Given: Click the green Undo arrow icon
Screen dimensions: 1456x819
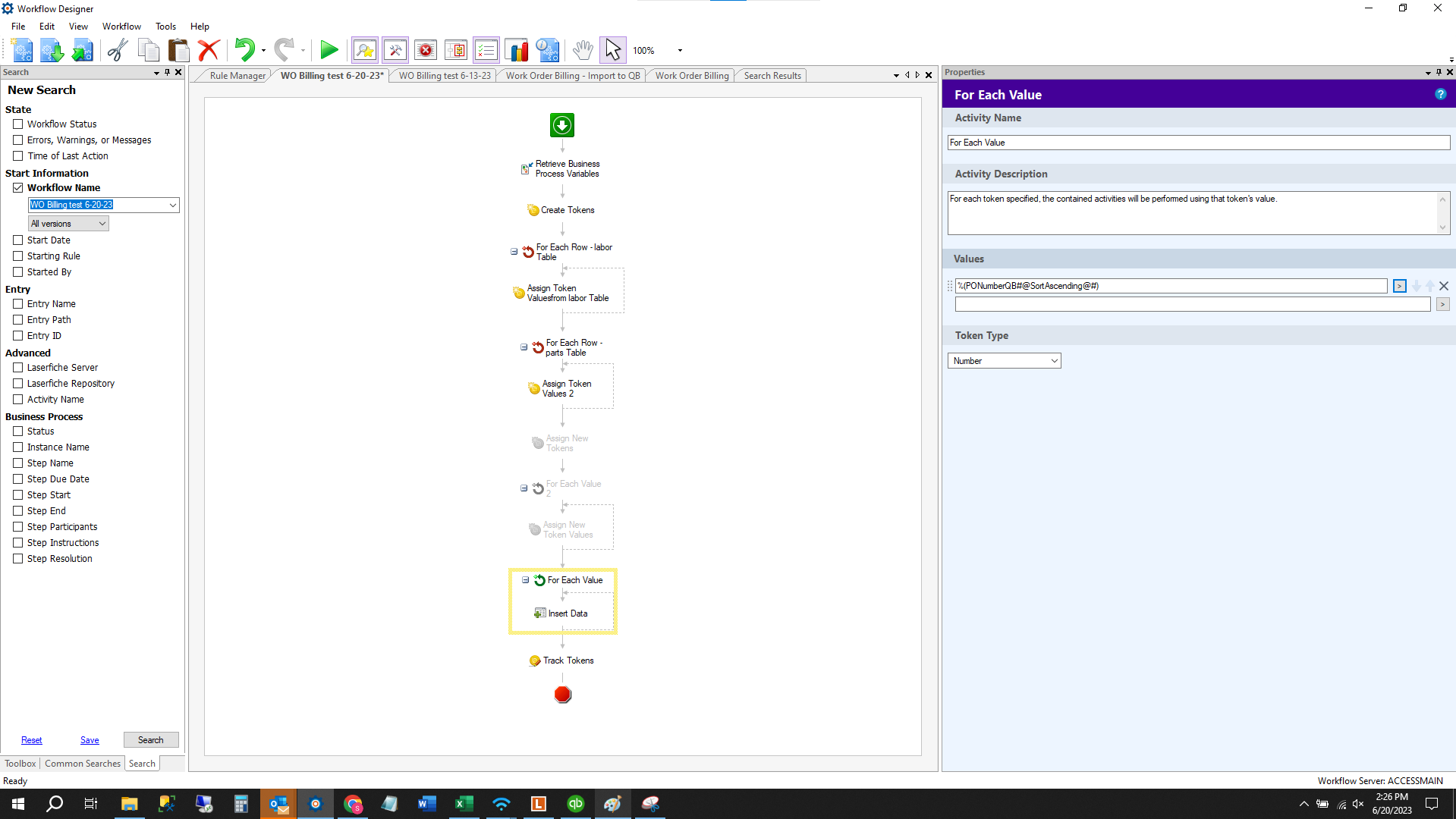Looking at the screenshot, I should coord(244,51).
